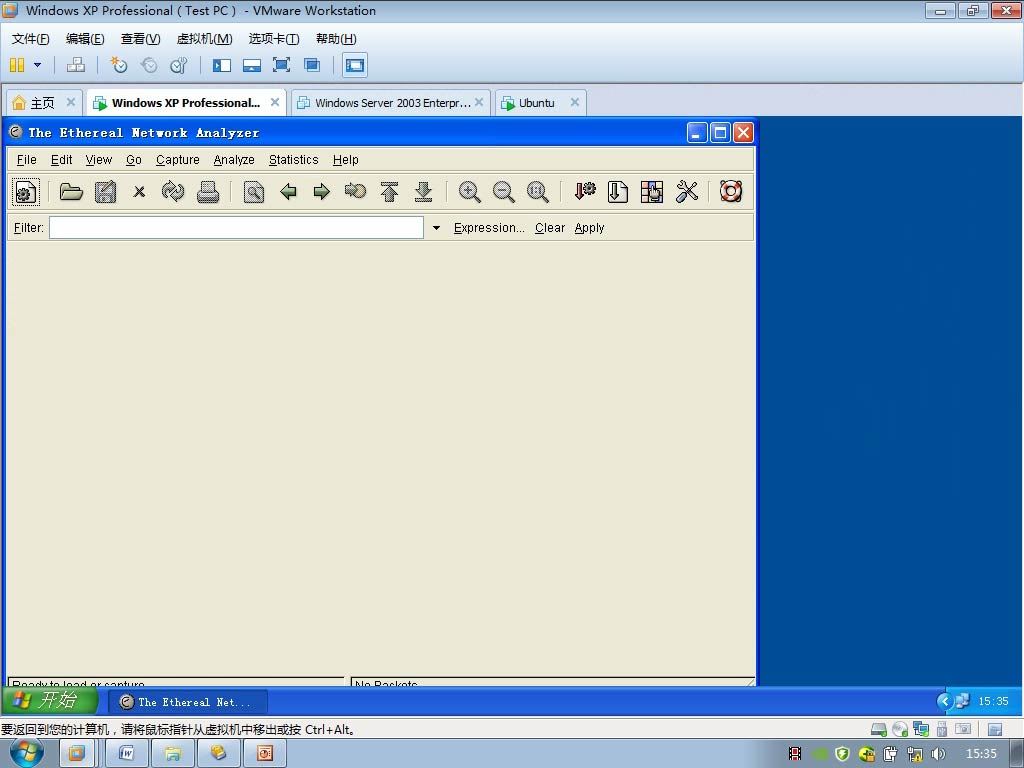The height and width of the screenshot is (768, 1024).
Task: Click VMware send Ctrl+Alt+Del icon
Action: click(76, 65)
